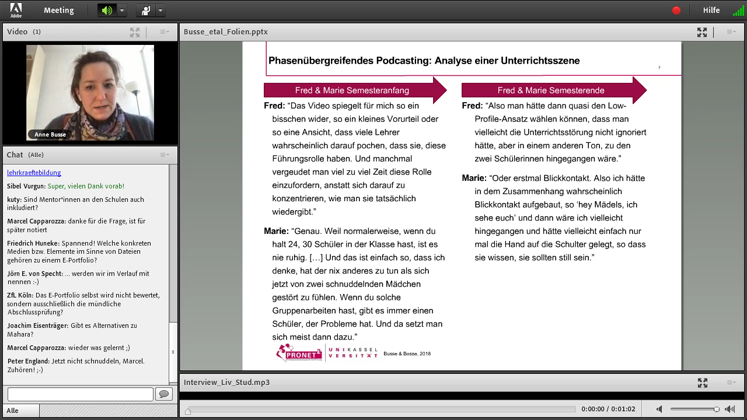This screenshot has height=420, width=747.
Task: Make the Busse_etal_Folien.pptx pod fullscreen
Action: pos(702,32)
